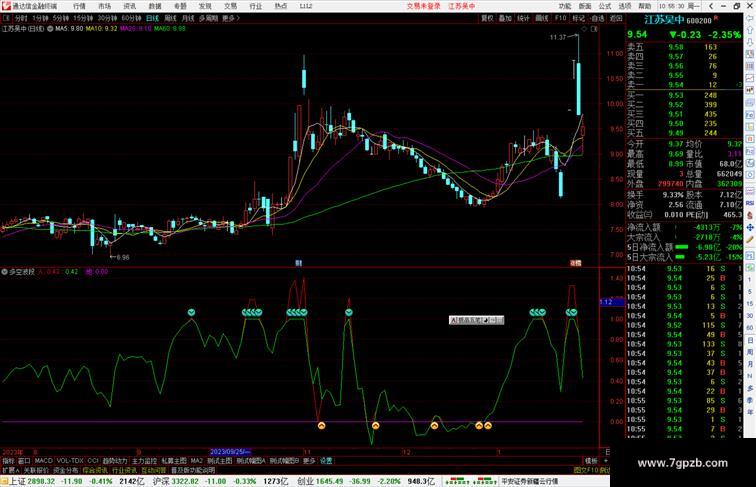Expand 更多 periods next to 多周期
This screenshot has width=756, height=487.
click(x=230, y=18)
